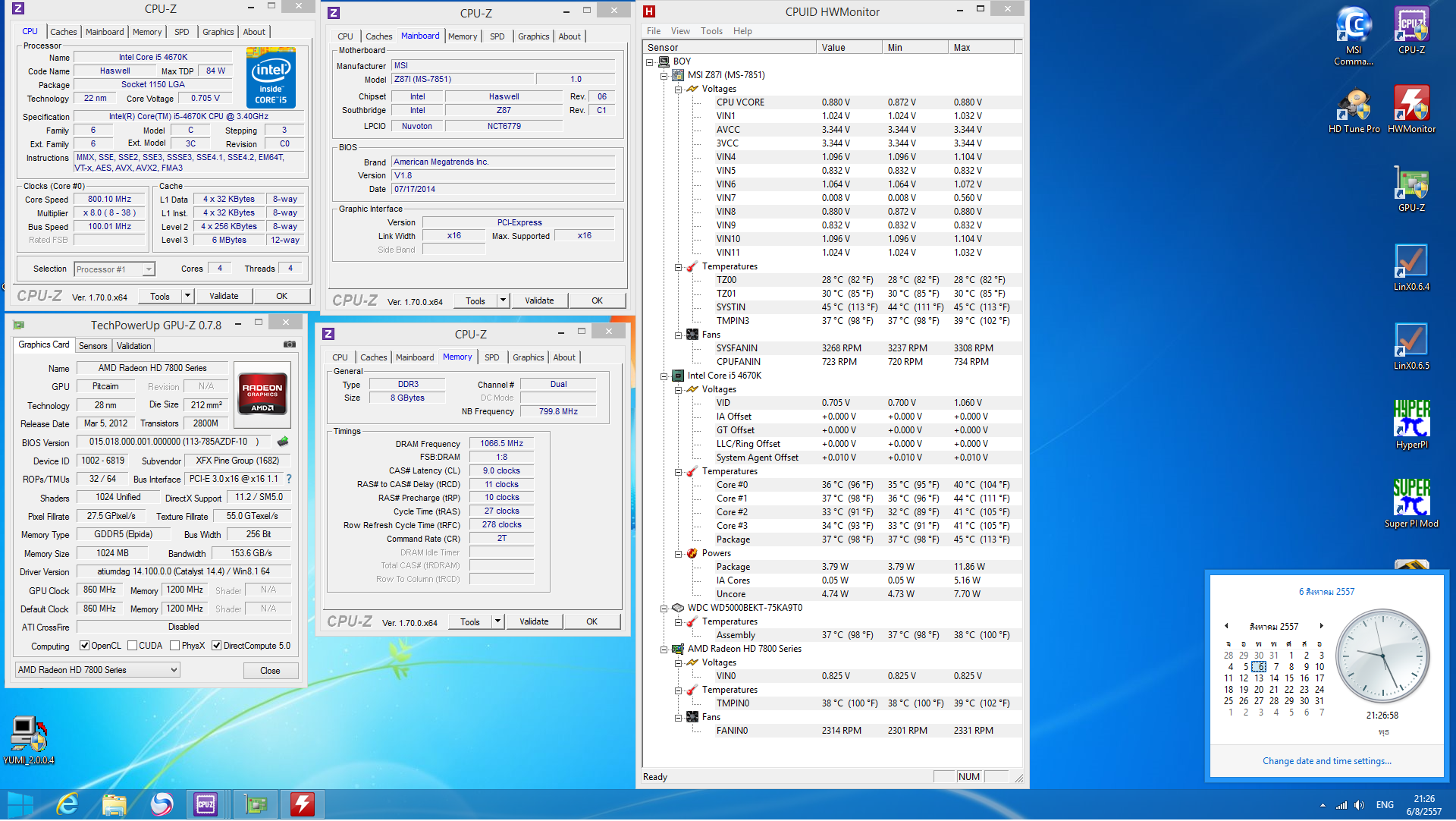Image resolution: width=1456 pixels, height=821 pixels.
Task: Click the Validate button in CPU-Z Memory window
Action: [x=533, y=622]
